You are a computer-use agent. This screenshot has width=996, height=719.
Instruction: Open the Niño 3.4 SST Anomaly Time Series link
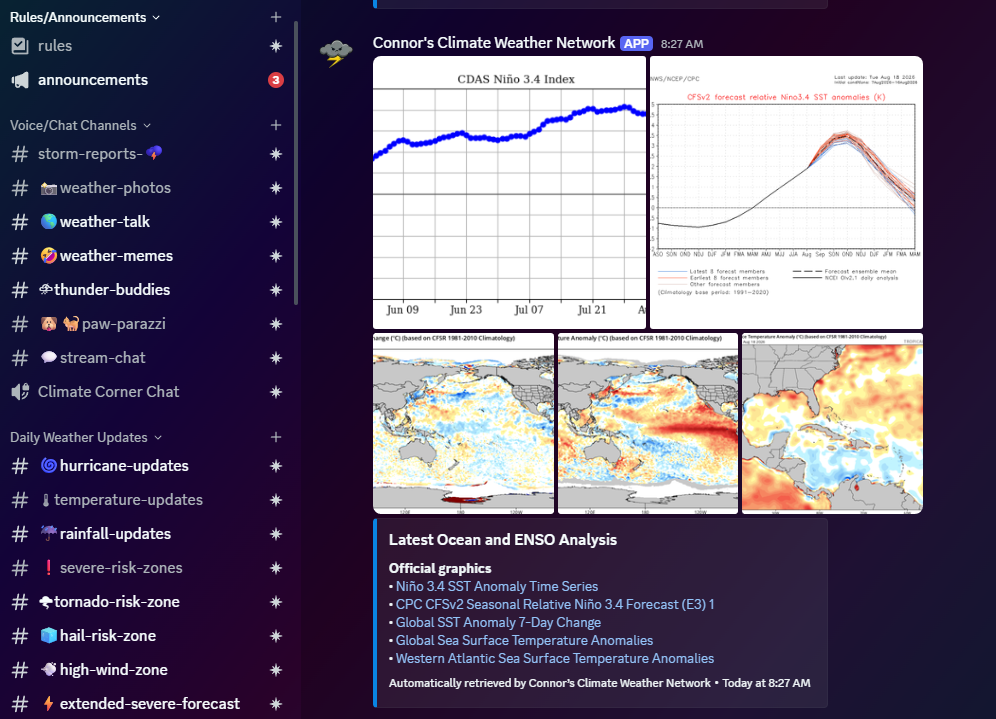click(497, 586)
